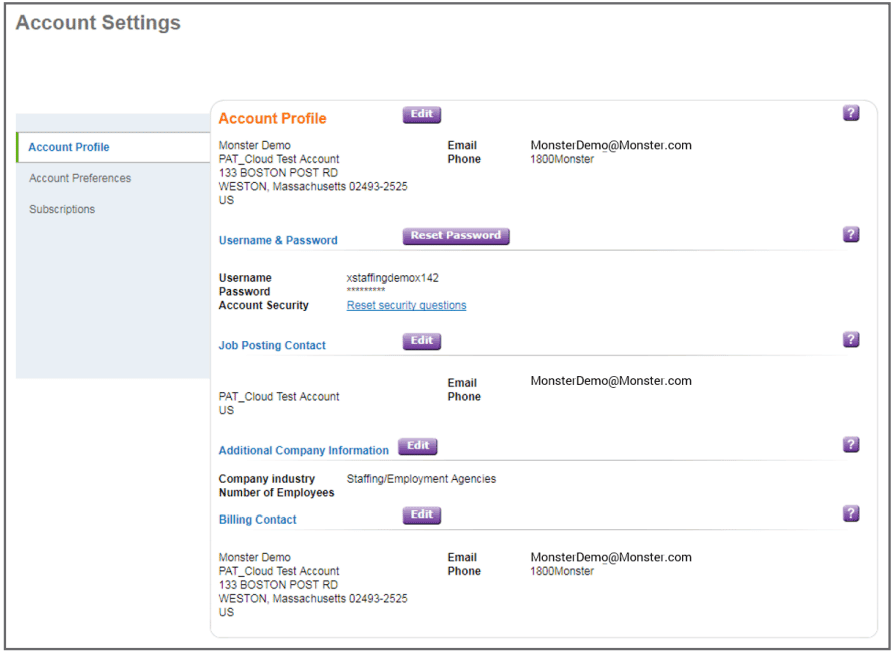This screenshot has width=895, height=657.
Task: Show help for Additional Company Information
Action: pyautogui.click(x=851, y=445)
